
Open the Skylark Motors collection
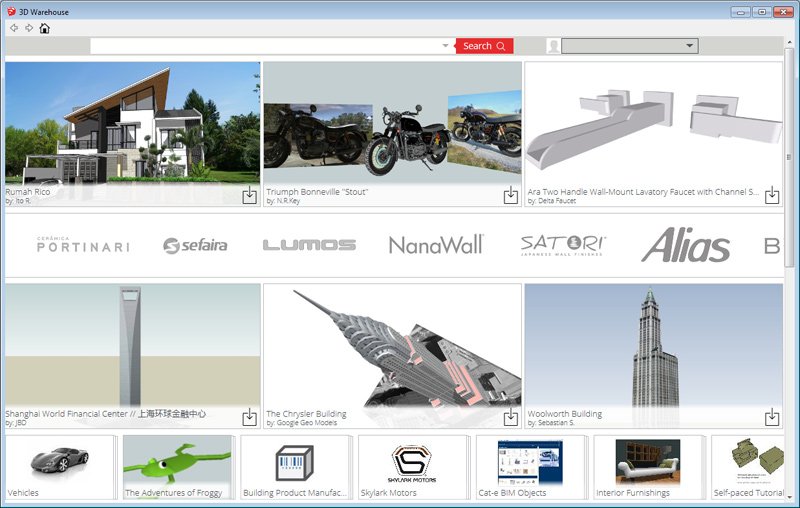(413, 467)
